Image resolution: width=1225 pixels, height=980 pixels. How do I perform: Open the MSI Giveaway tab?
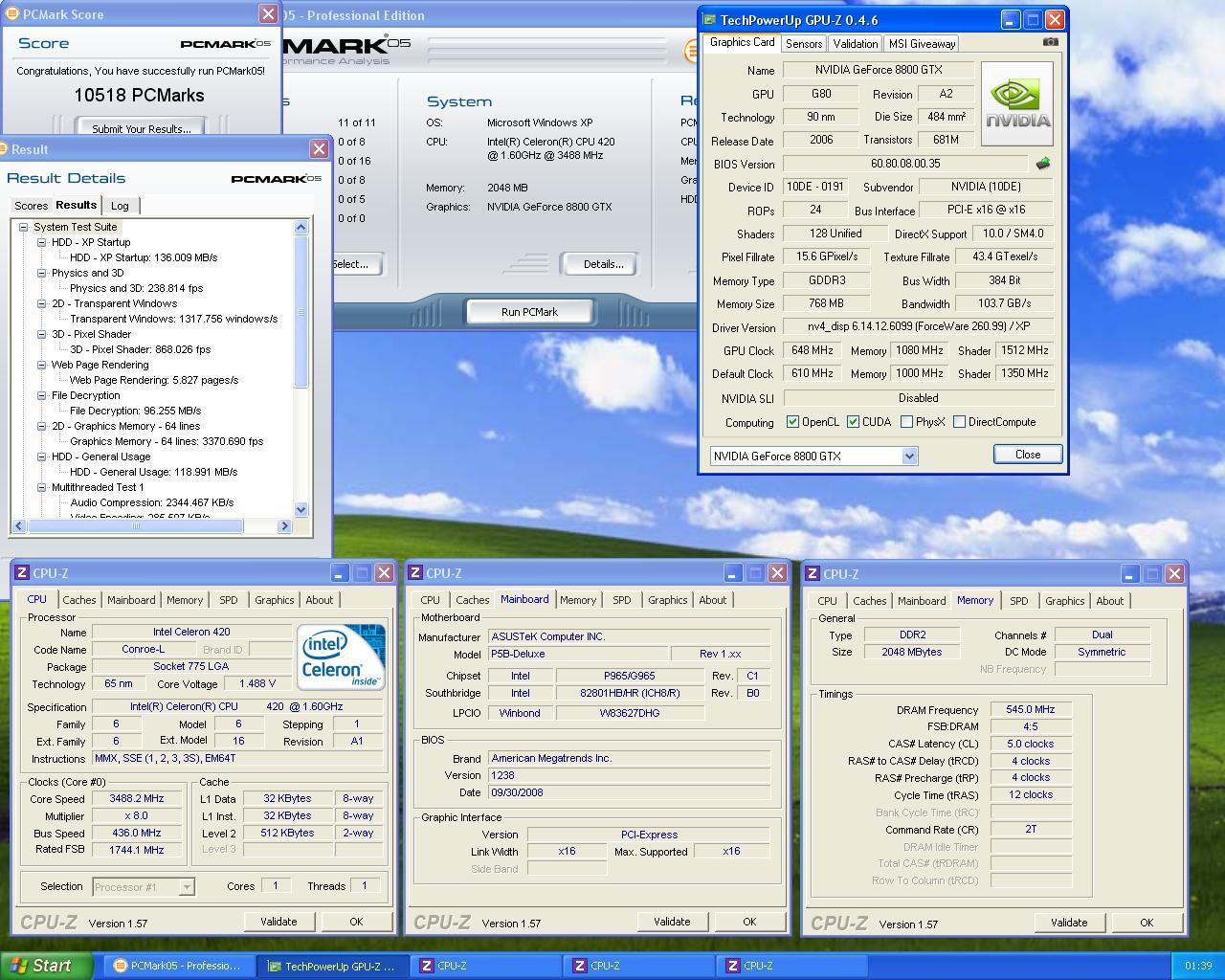[922, 44]
